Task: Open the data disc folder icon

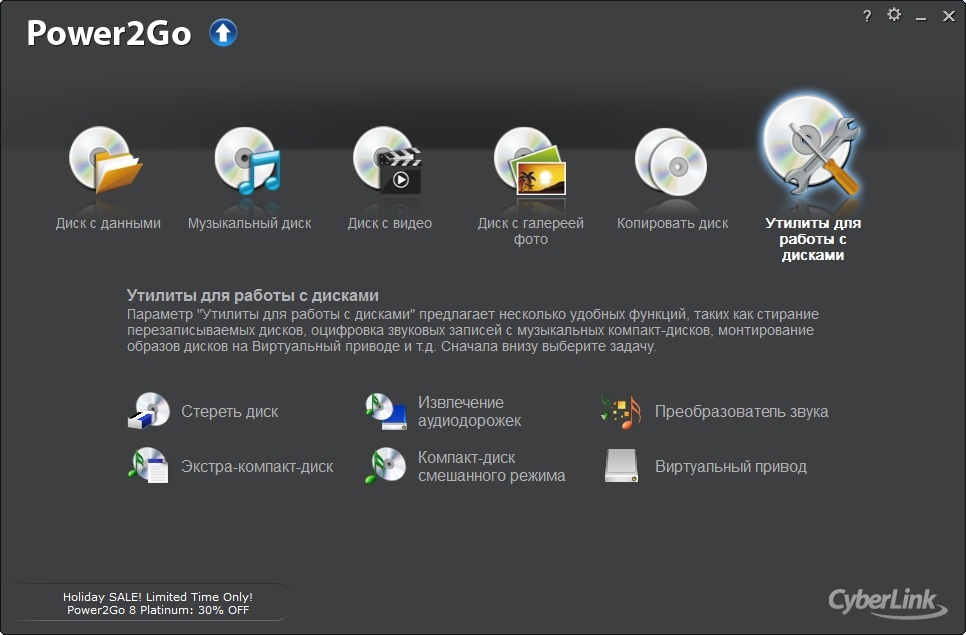Action: (105, 160)
